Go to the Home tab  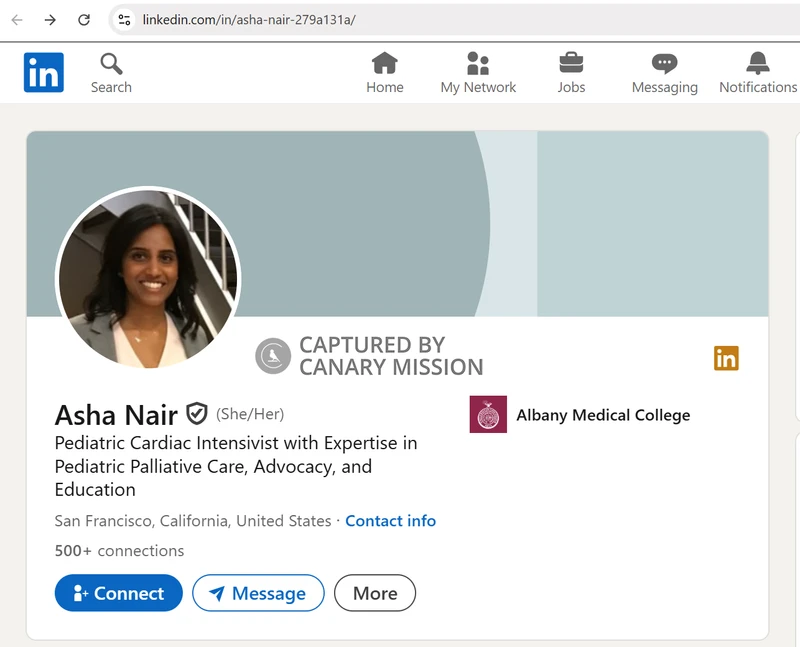click(x=385, y=73)
